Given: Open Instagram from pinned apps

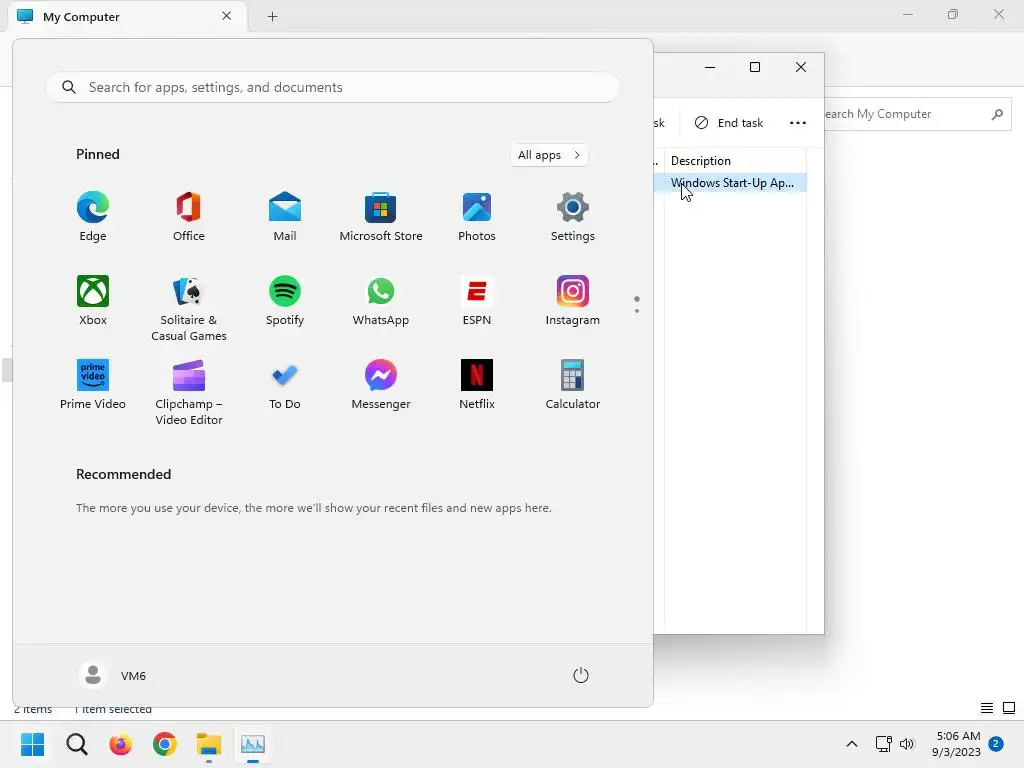Looking at the screenshot, I should tap(573, 300).
